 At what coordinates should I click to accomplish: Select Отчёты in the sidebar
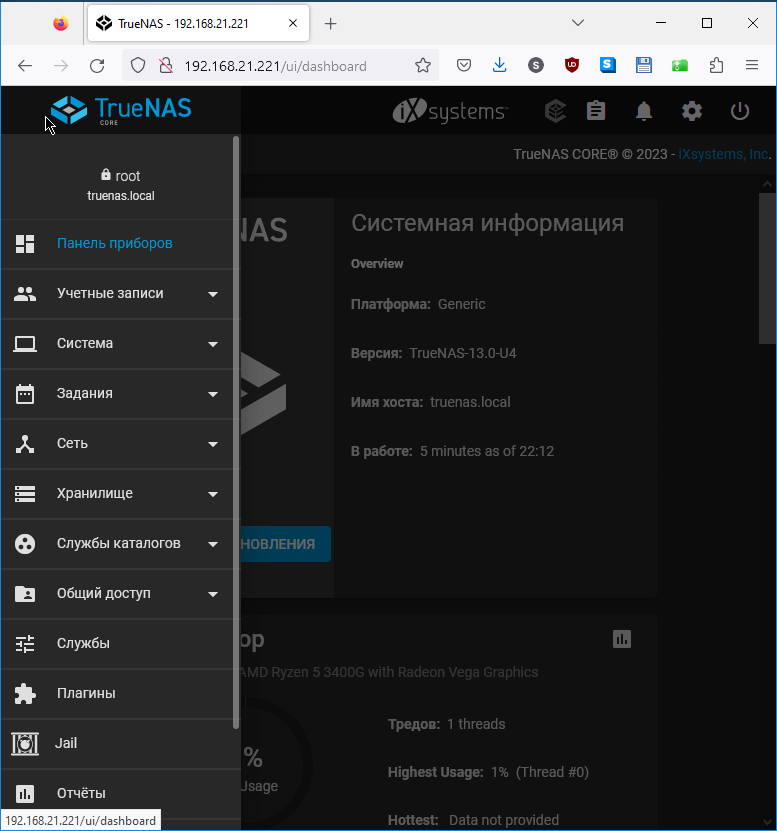click(x=81, y=793)
